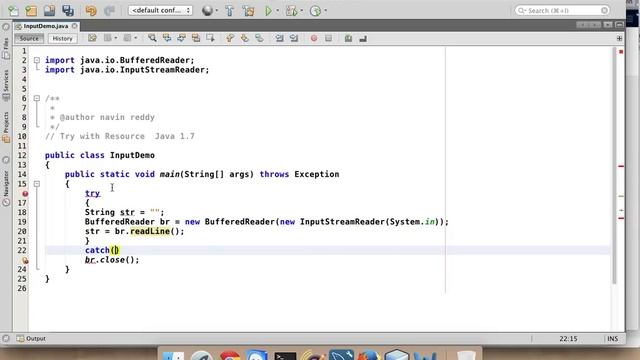Click the Build Project hammer icon

[230, 11]
